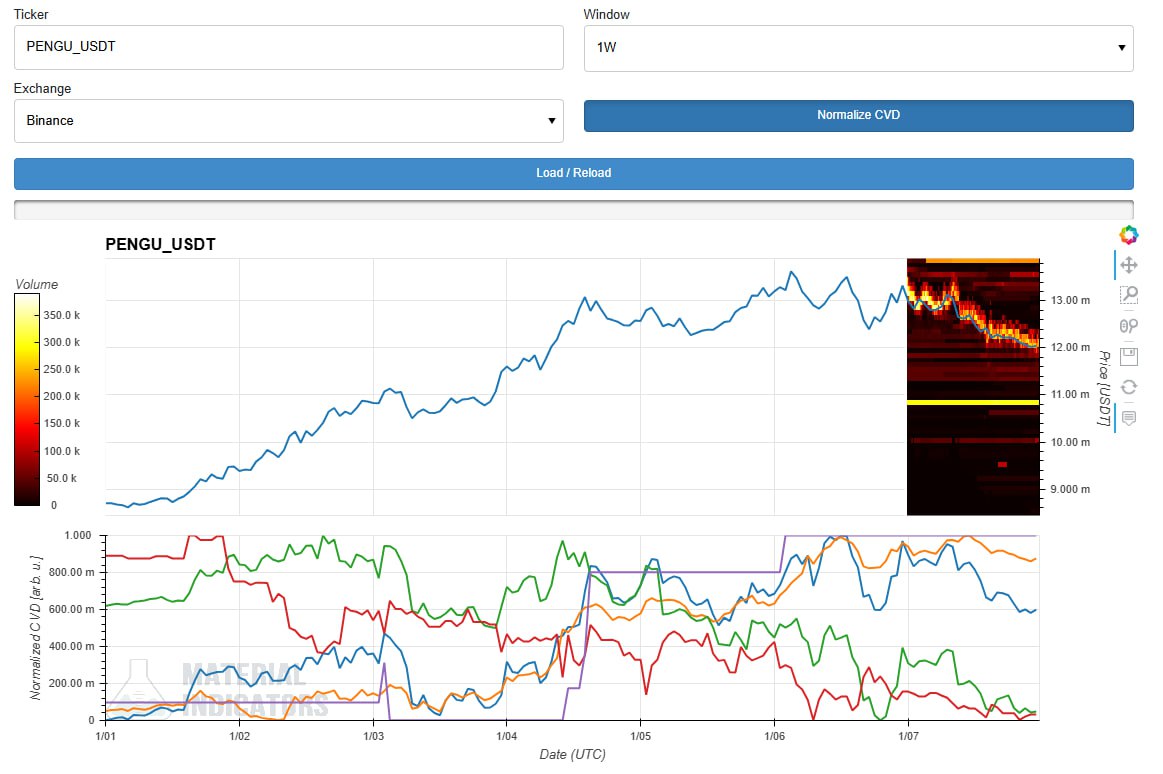The width and height of the screenshot is (1163, 774).
Task: Open the Exchange dropdown showing Binance
Action: point(289,121)
